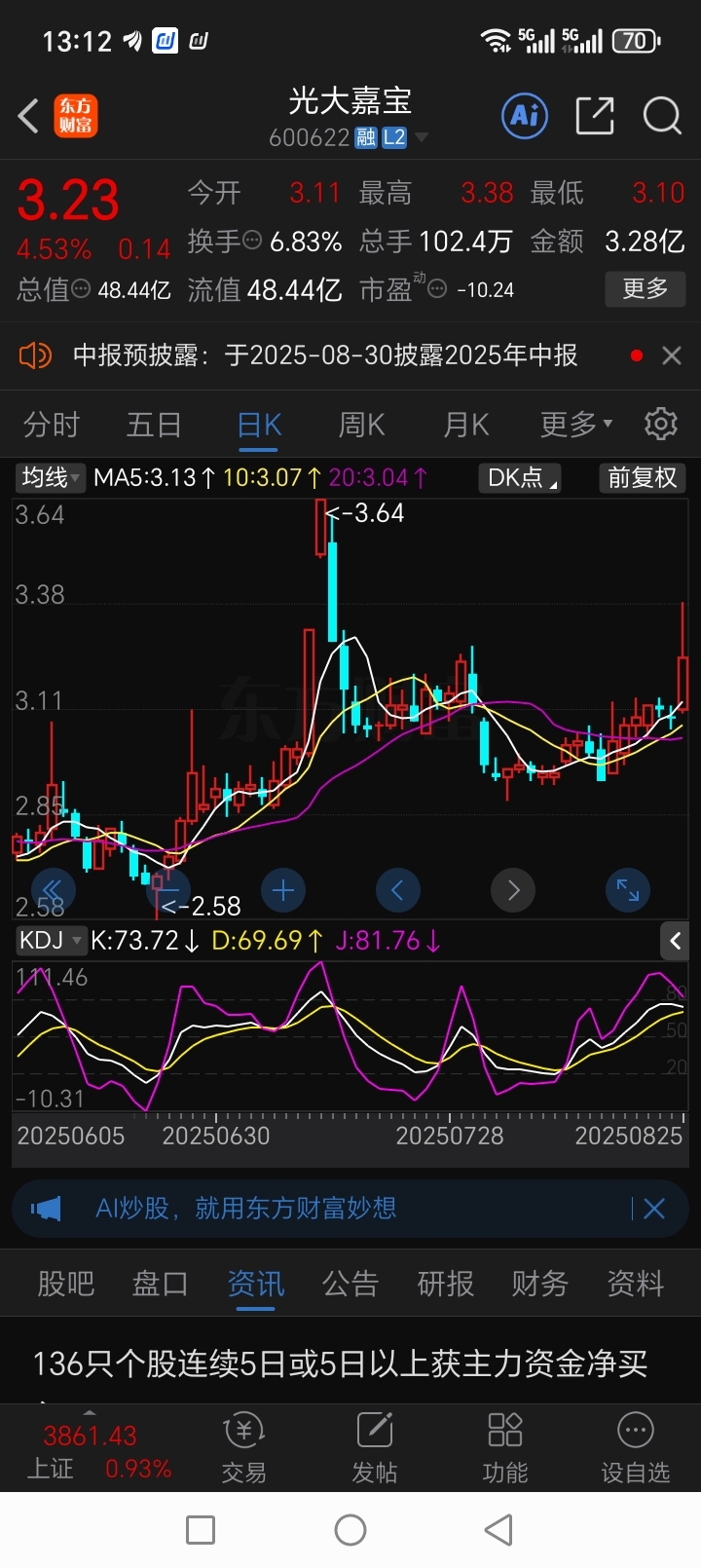The width and height of the screenshot is (701, 1568).
Task: Tap the minus zoom-out chart button
Action: [x=167, y=890]
